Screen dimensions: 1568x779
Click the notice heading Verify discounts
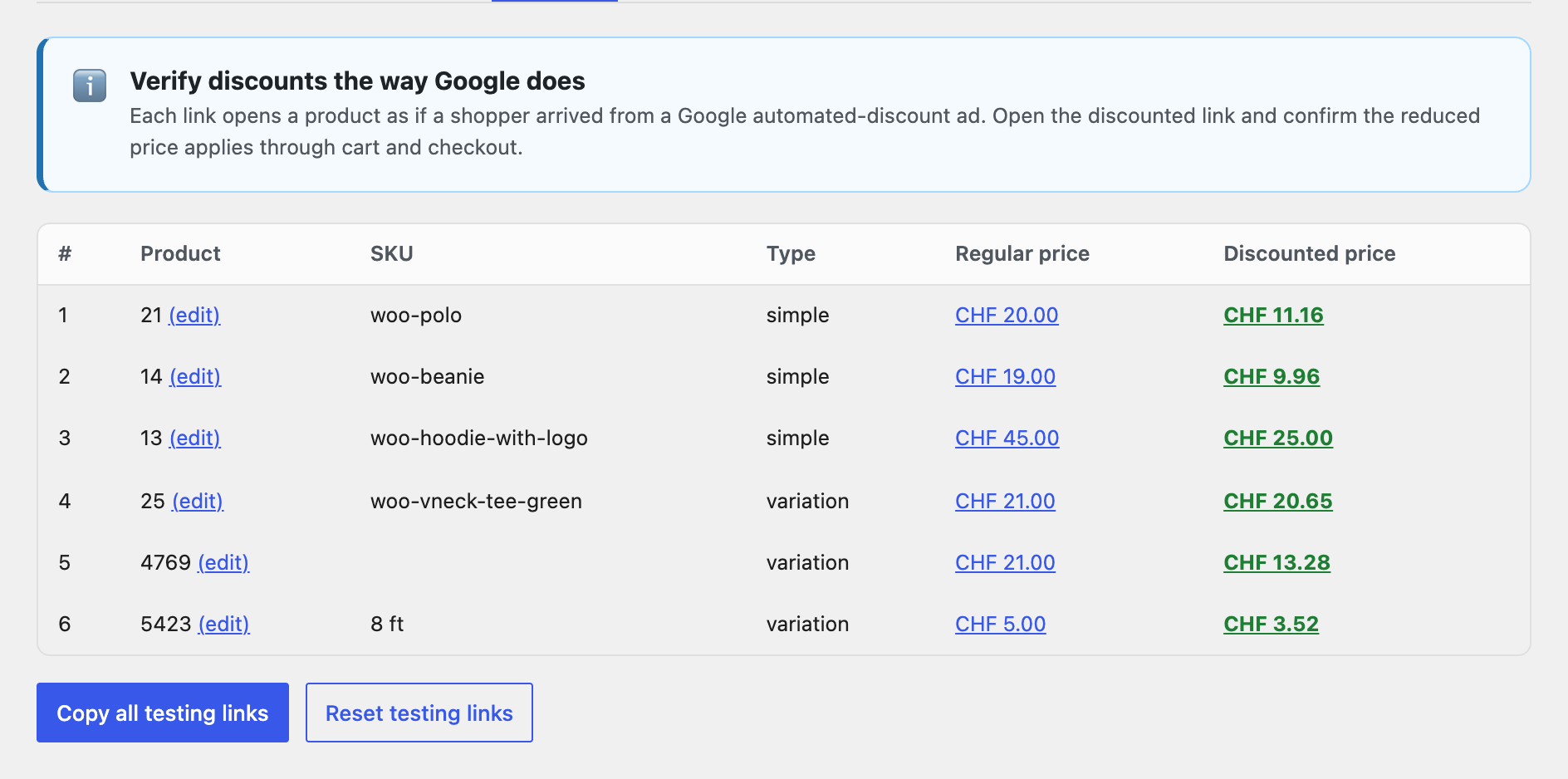coord(357,81)
